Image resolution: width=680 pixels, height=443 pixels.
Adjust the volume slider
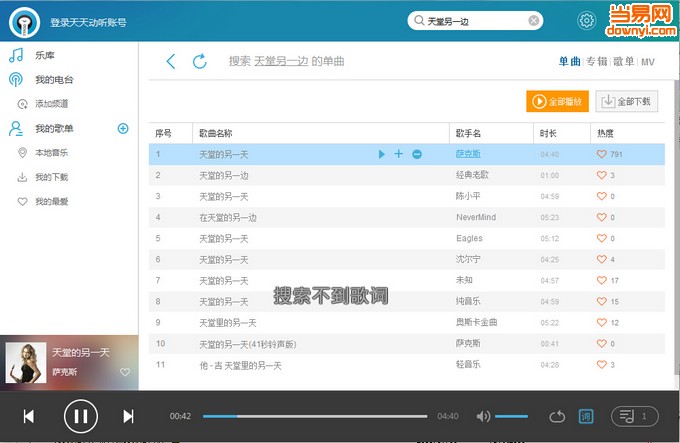(512, 417)
